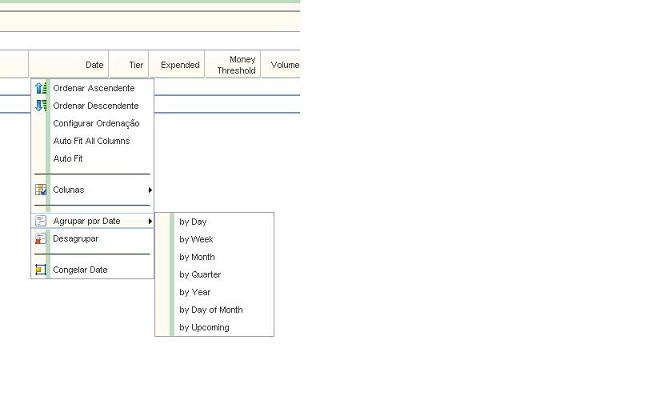The image size is (672, 420).
Task: Click the Ordenar Ascendente sort icon
Action: point(41,88)
